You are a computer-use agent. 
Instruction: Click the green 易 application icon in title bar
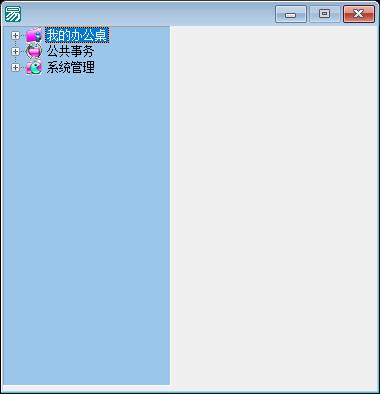pos(13,14)
